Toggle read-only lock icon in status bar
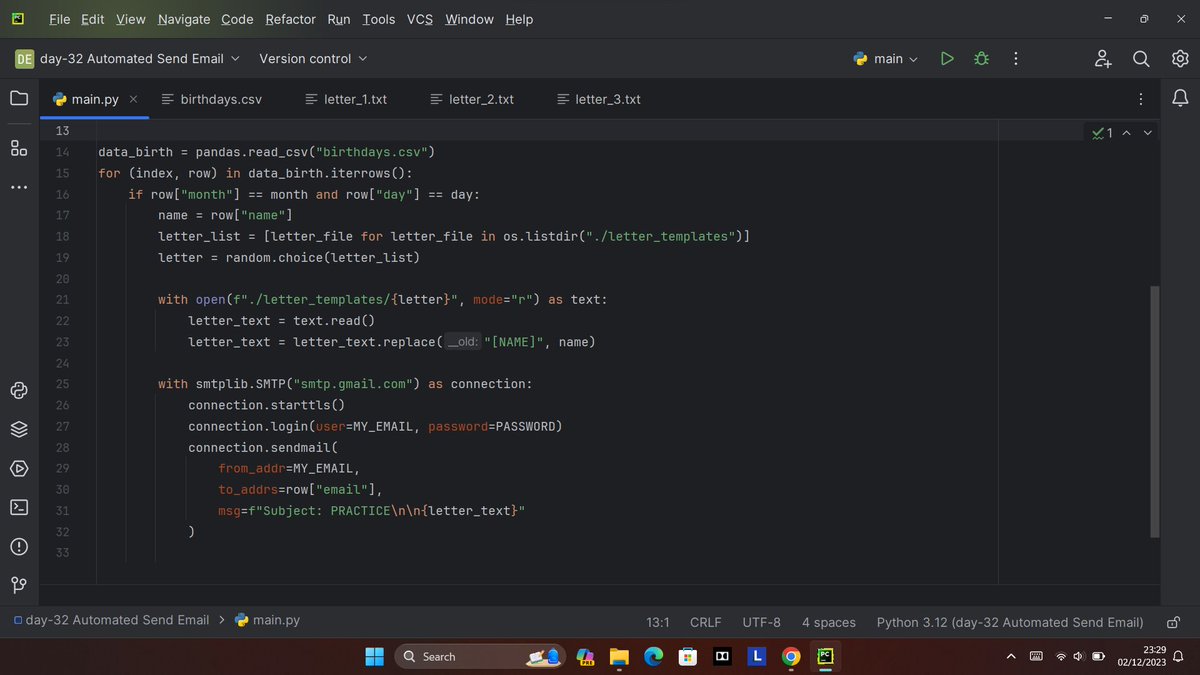 [1175, 622]
